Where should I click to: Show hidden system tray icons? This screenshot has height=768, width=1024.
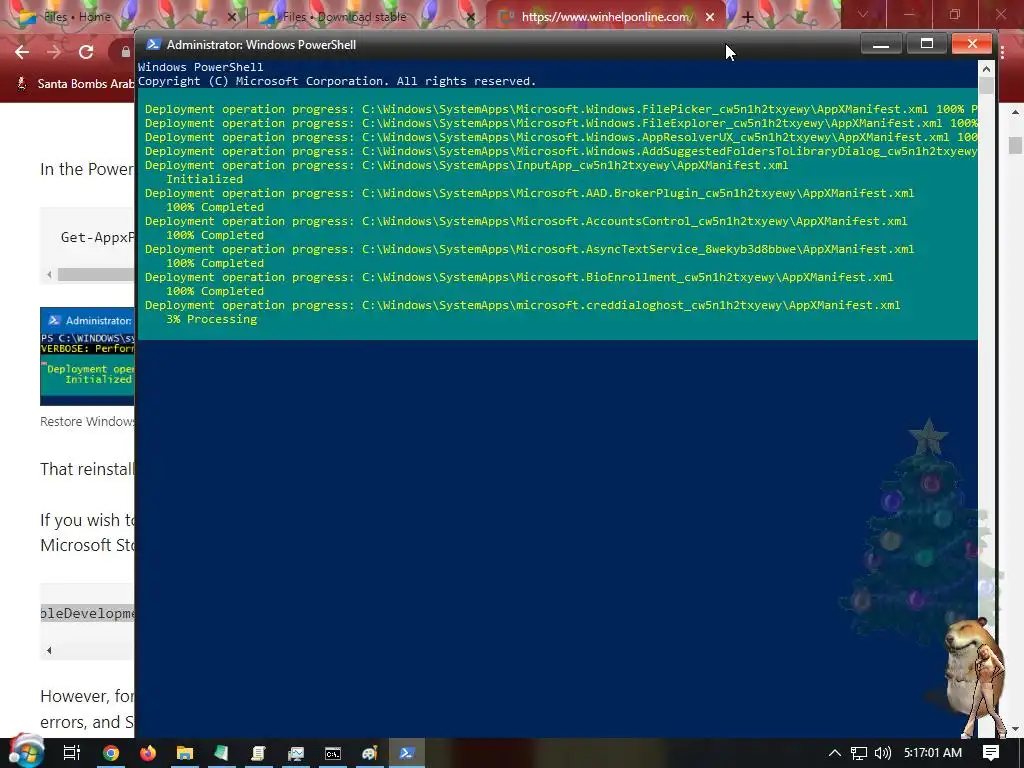pyautogui.click(x=835, y=753)
